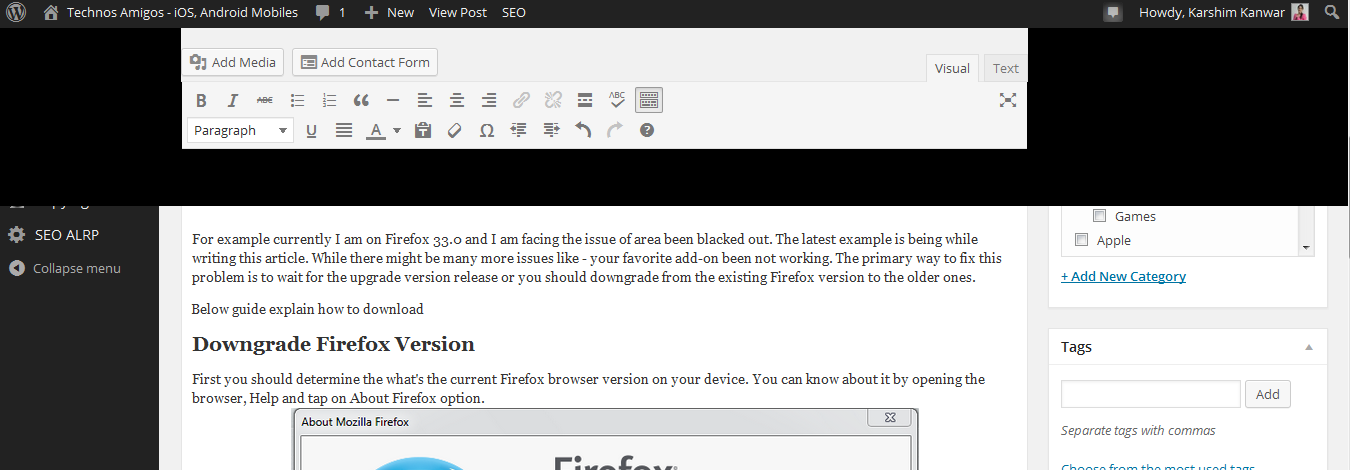Screen dimensions: 1350x470
Task: Open the New content menu
Action: pos(389,13)
